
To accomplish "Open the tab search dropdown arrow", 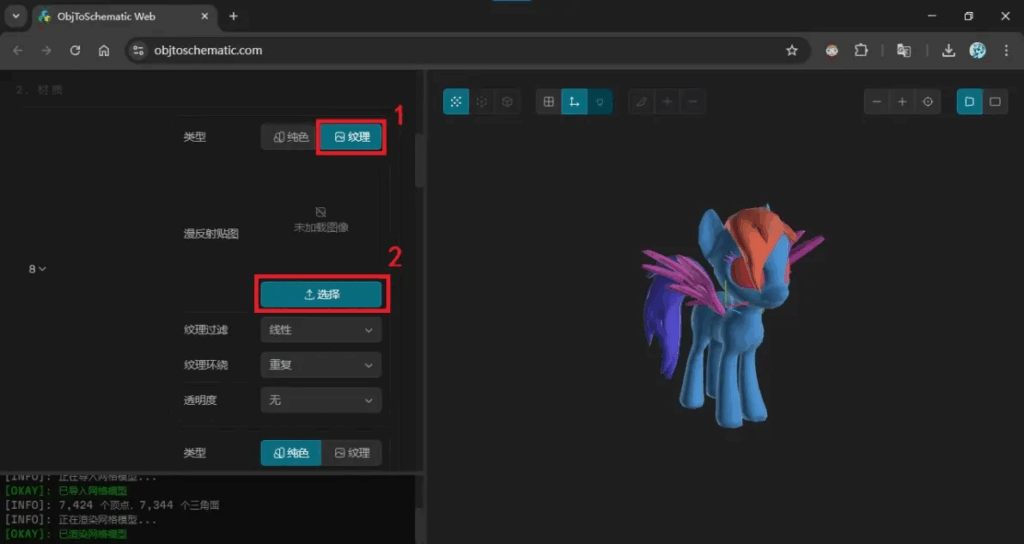I will 16,16.
